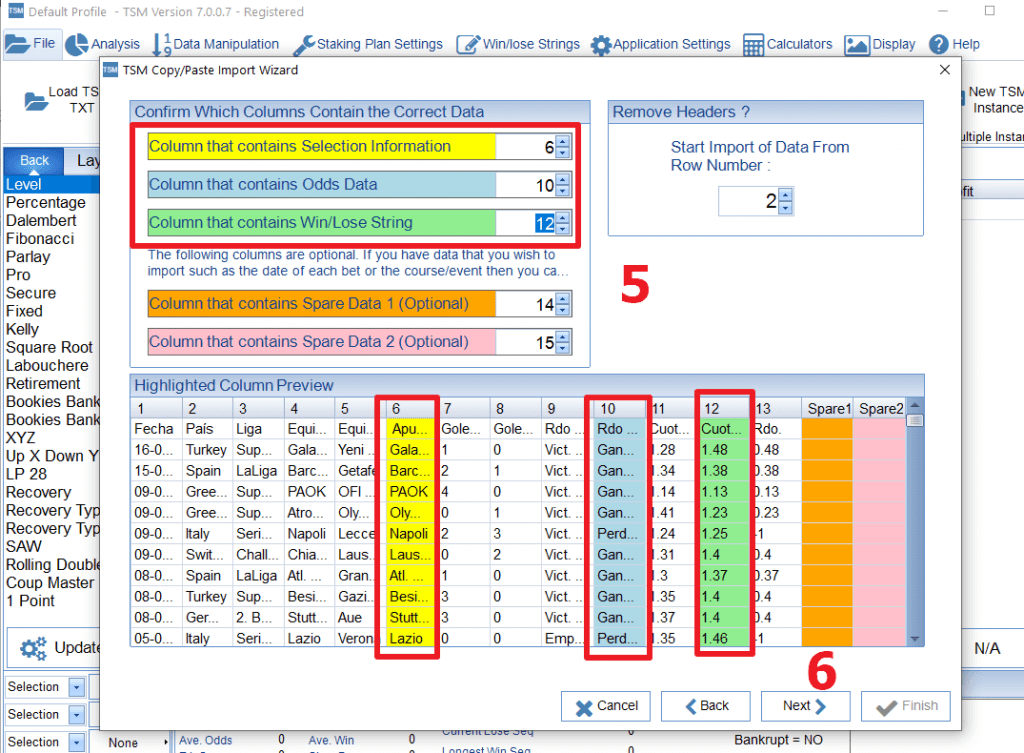This screenshot has width=1024, height=753.
Task: Open the Calculators grid icon
Action: click(x=752, y=45)
